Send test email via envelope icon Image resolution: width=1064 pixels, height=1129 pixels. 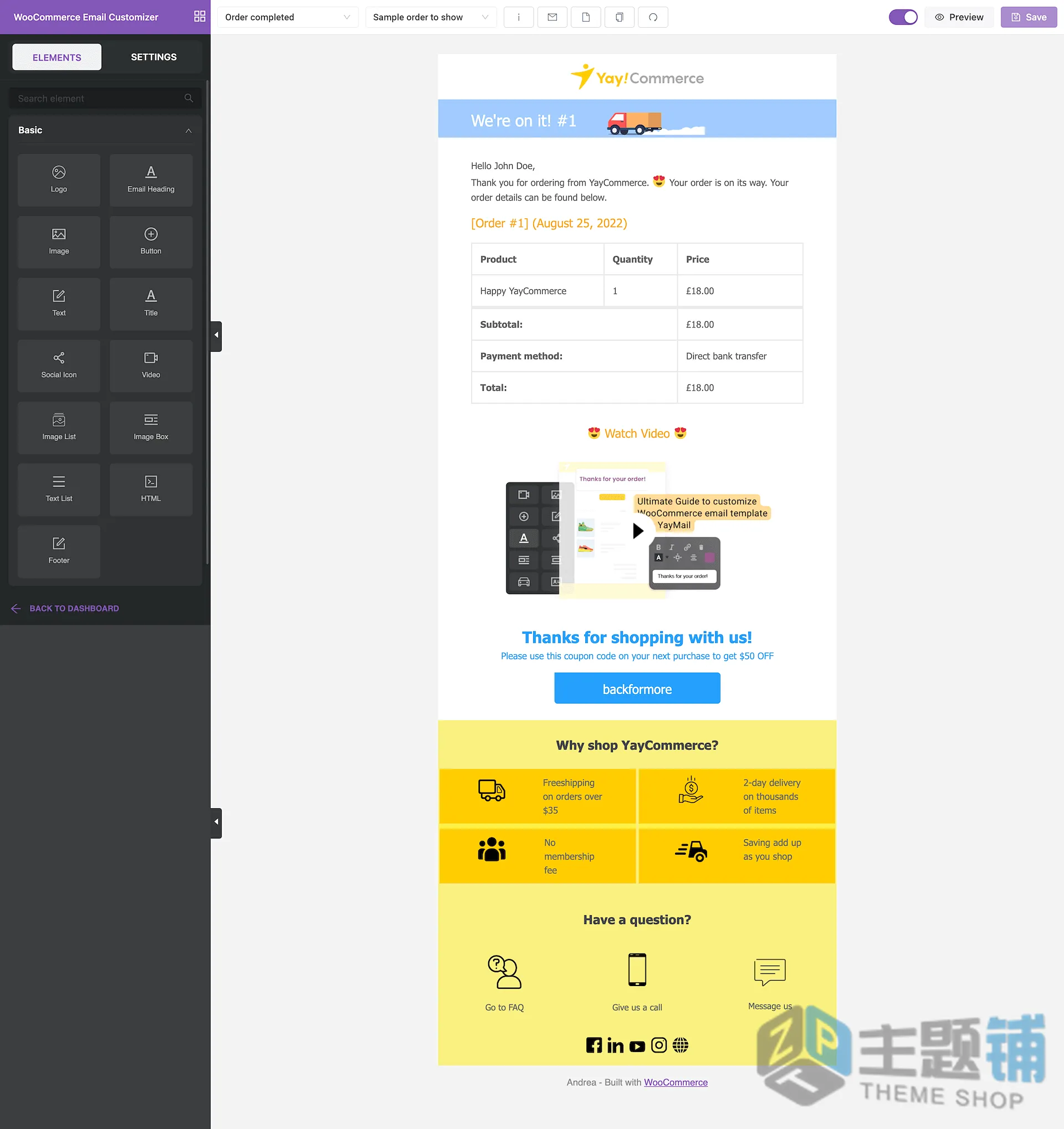[x=551, y=17]
